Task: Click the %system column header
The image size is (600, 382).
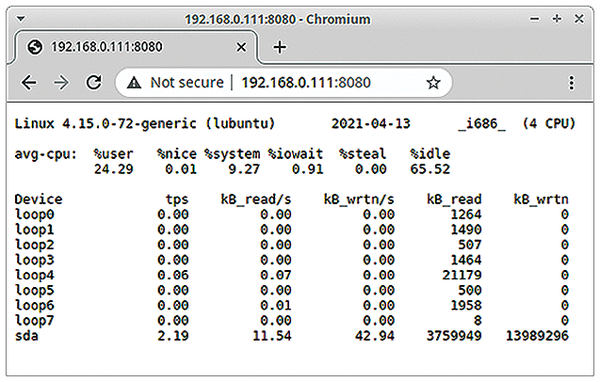Action: 232,155
